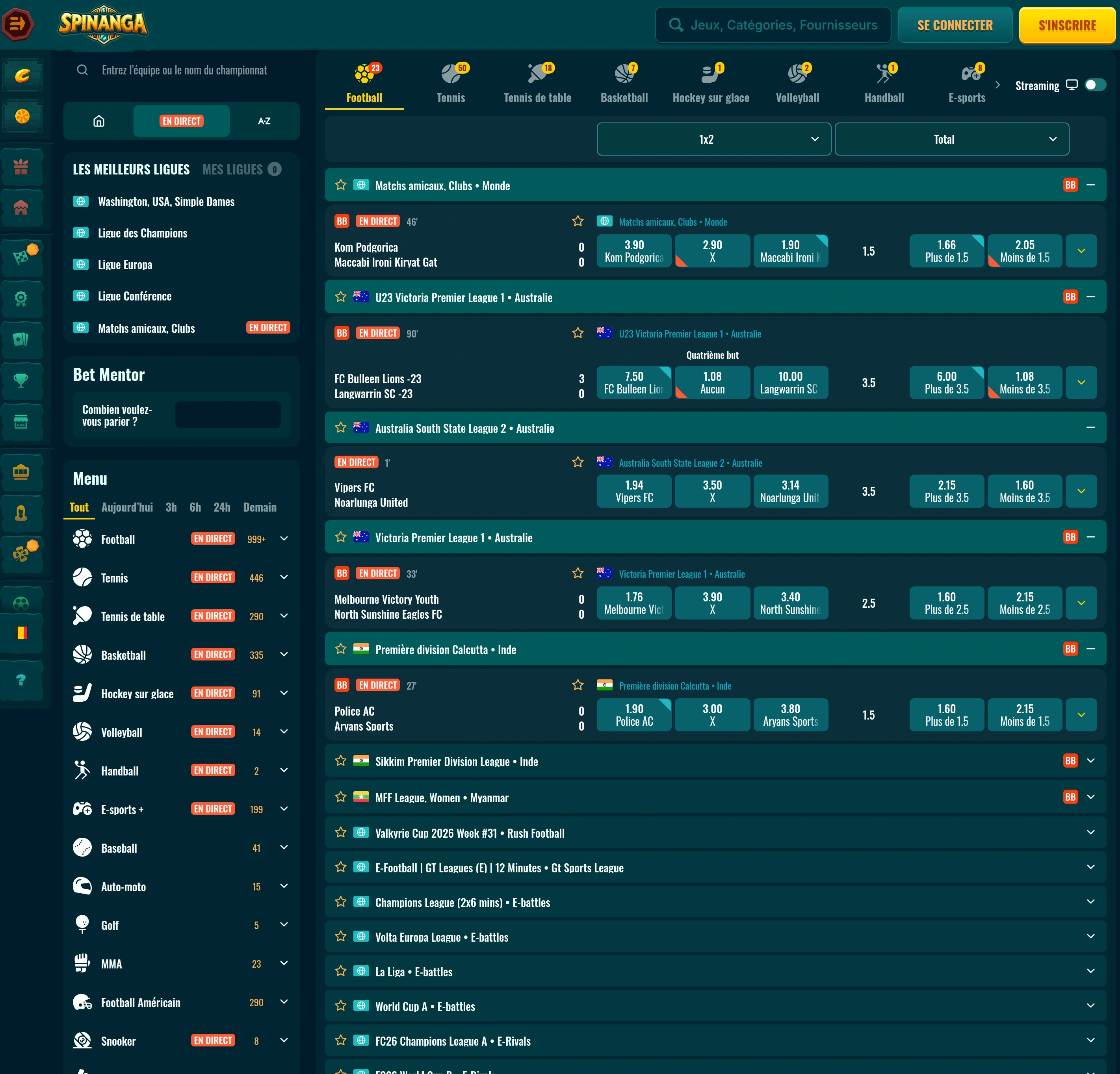Favorite the U23 Victoria Premier League header star
The width and height of the screenshot is (1120, 1074).
(341, 297)
